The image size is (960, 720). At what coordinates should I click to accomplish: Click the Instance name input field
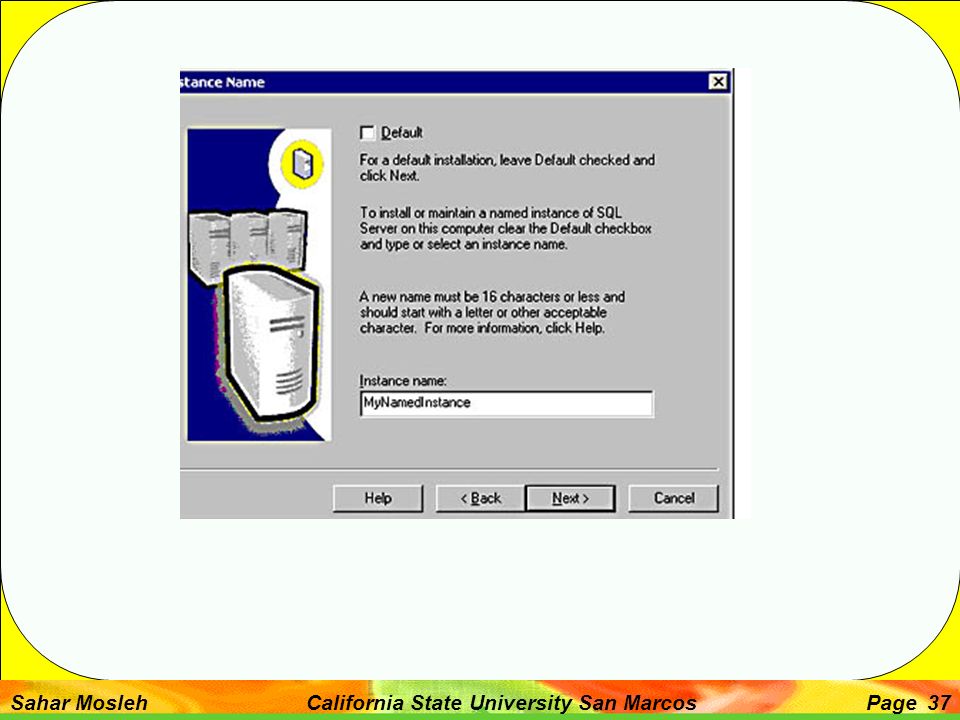507,404
